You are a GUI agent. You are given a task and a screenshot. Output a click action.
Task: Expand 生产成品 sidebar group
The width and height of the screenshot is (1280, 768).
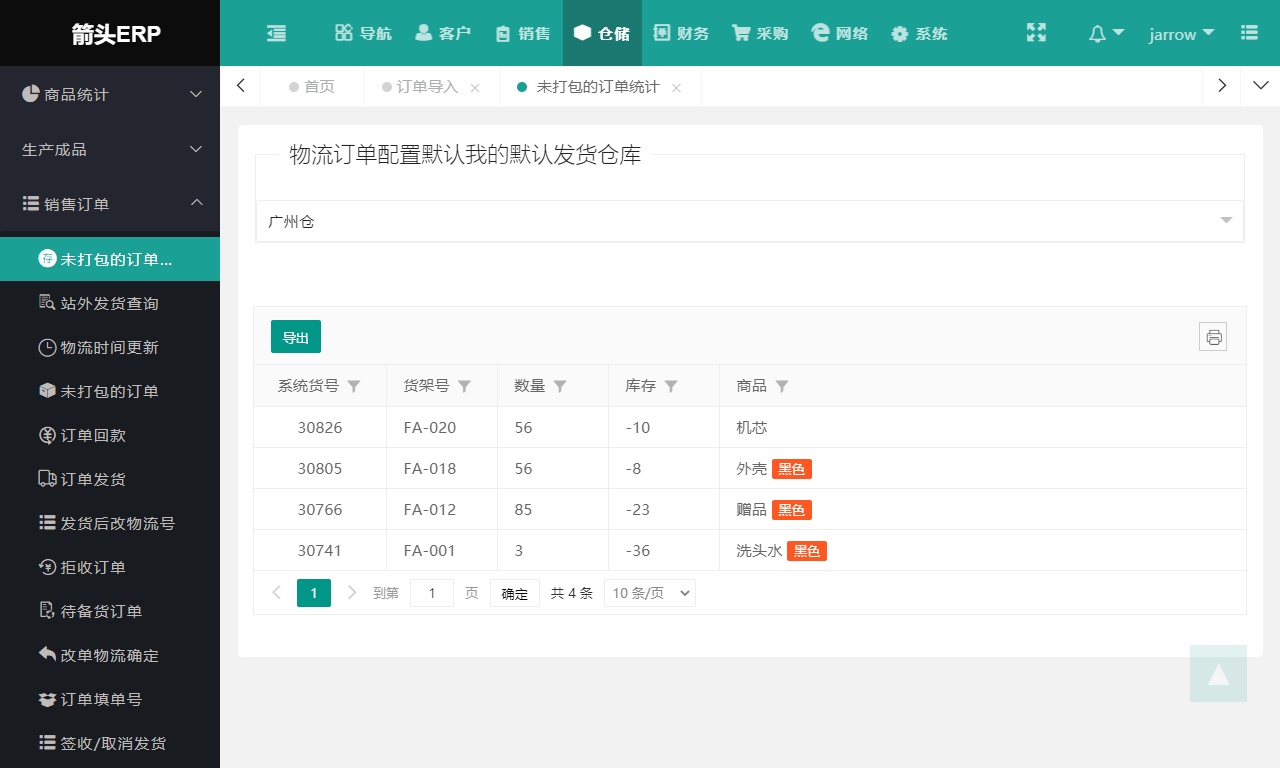pos(110,149)
